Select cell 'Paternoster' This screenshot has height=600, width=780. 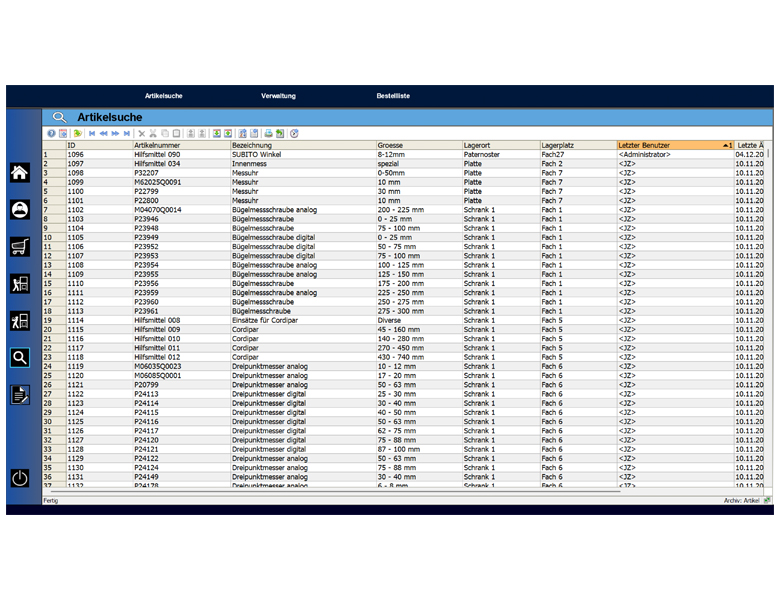(501, 155)
